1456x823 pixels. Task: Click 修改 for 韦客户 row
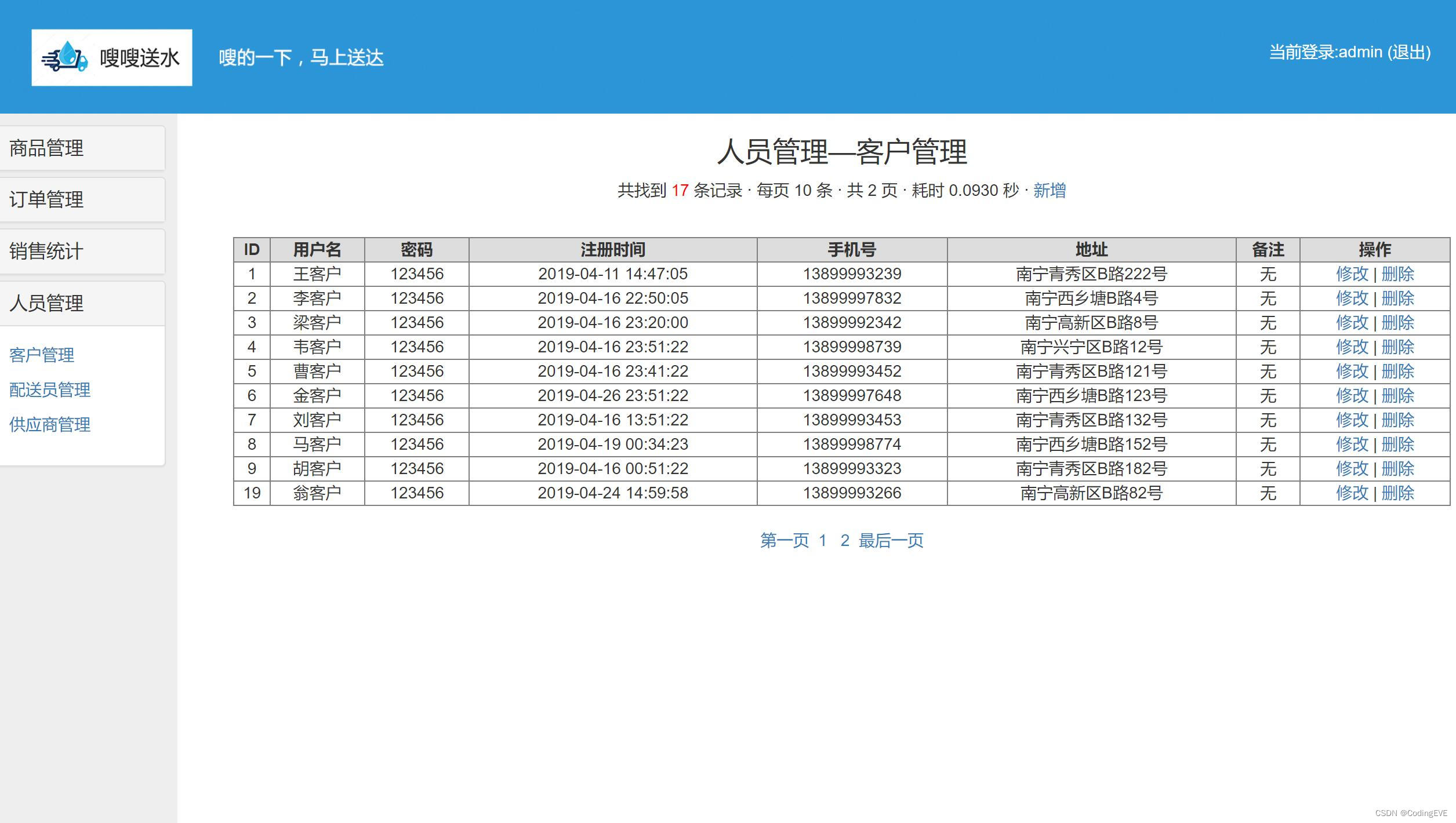point(1352,347)
